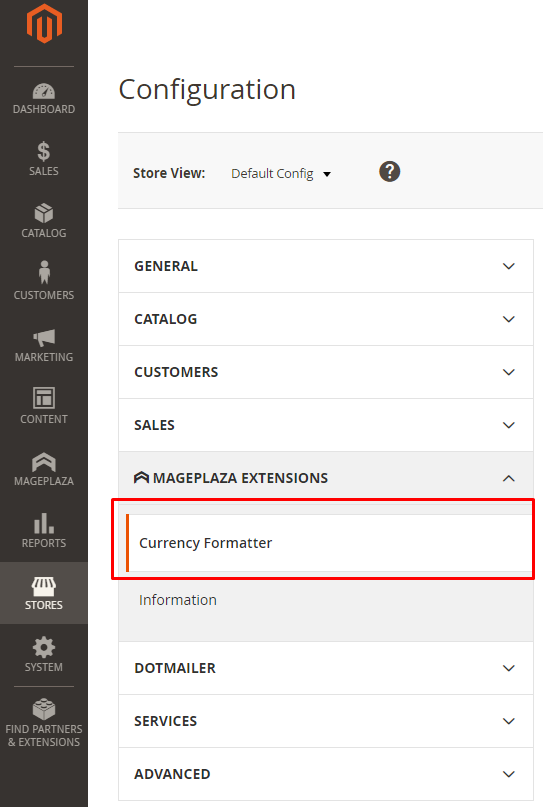Open the Default Config store view dropdown
This screenshot has height=807, width=543.
[x=281, y=173]
